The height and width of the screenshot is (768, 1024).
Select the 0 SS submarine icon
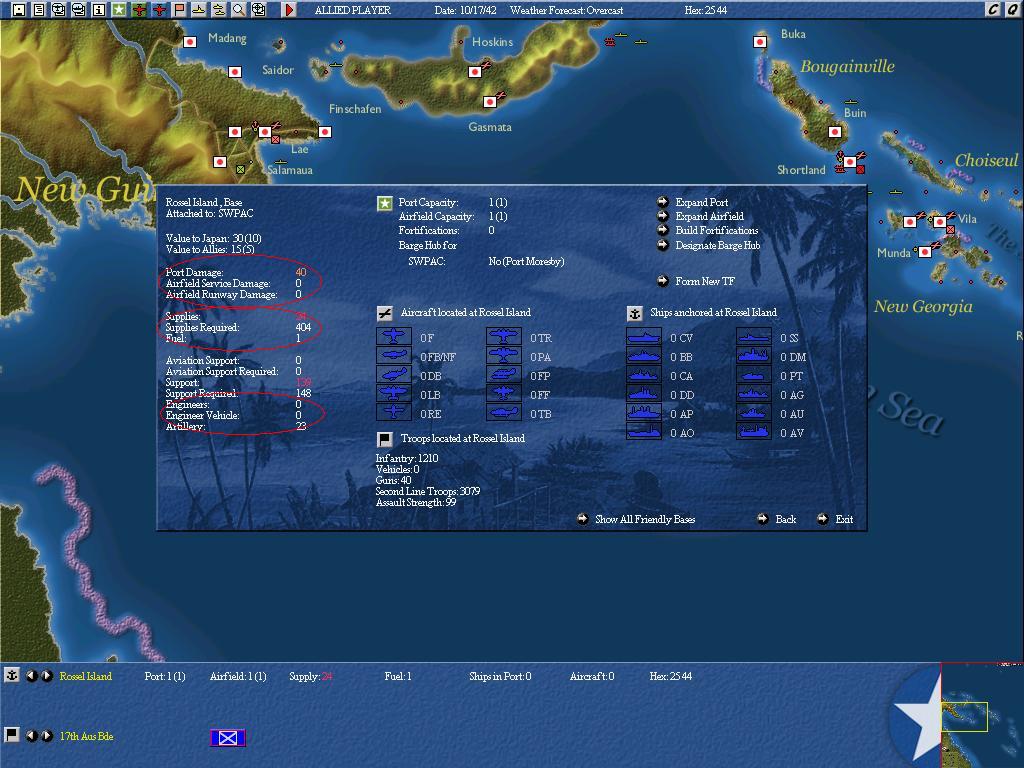point(754,337)
